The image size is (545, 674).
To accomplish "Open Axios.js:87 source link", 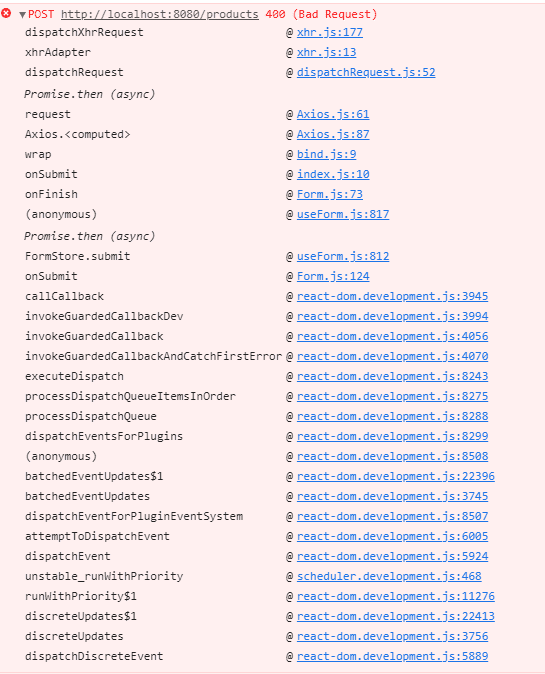I will (x=333, y=135).
